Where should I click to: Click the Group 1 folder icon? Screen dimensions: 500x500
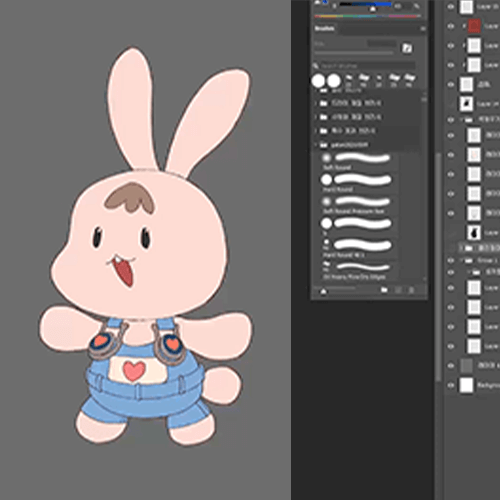tap(469, 260)
